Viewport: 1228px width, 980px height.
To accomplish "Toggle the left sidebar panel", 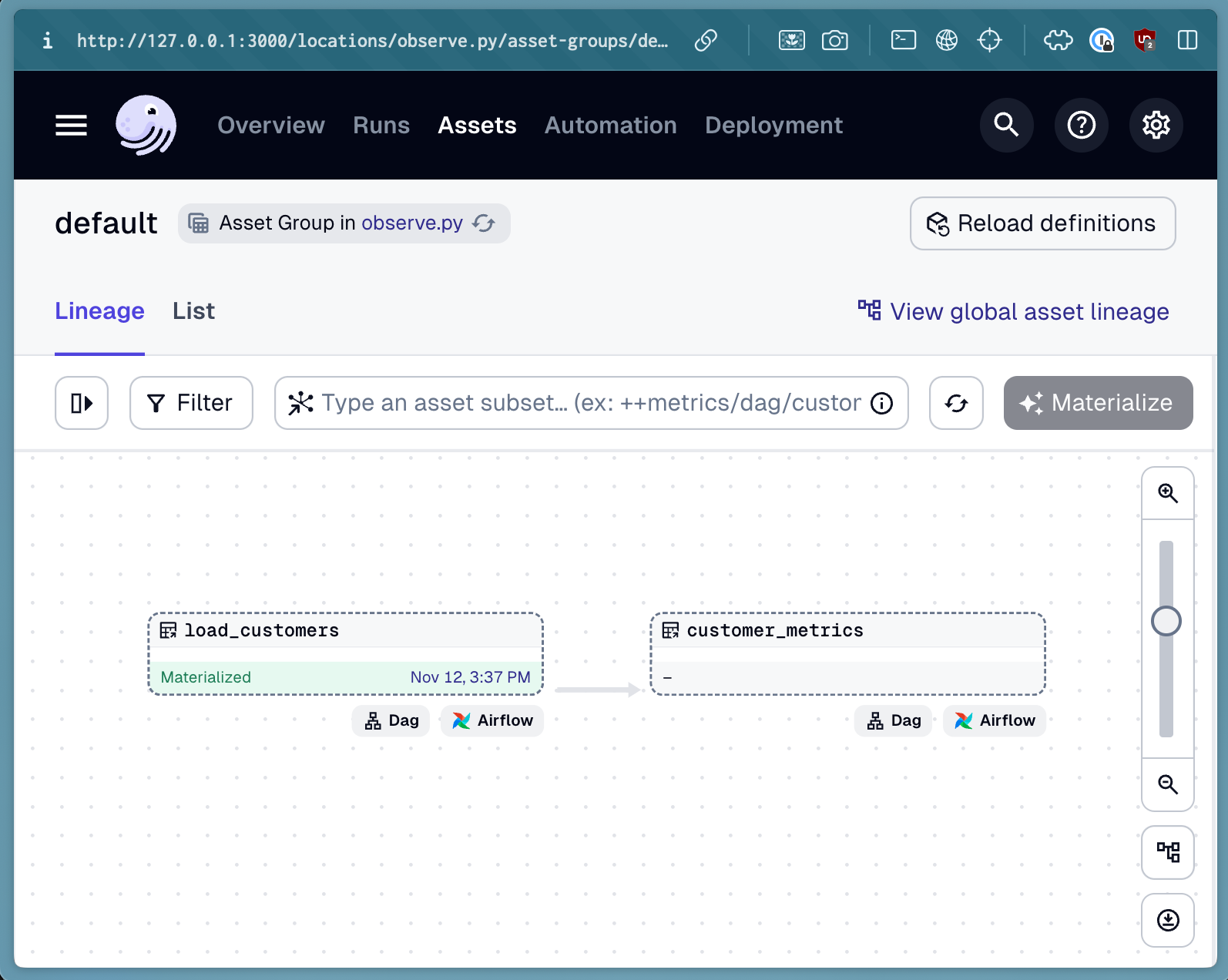I will coord(82,403).
